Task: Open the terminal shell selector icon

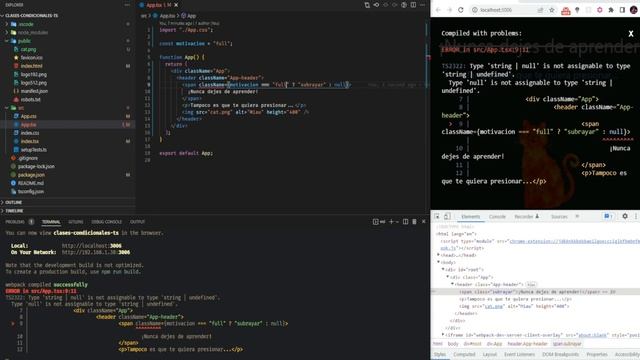Action: coord(376,222)
